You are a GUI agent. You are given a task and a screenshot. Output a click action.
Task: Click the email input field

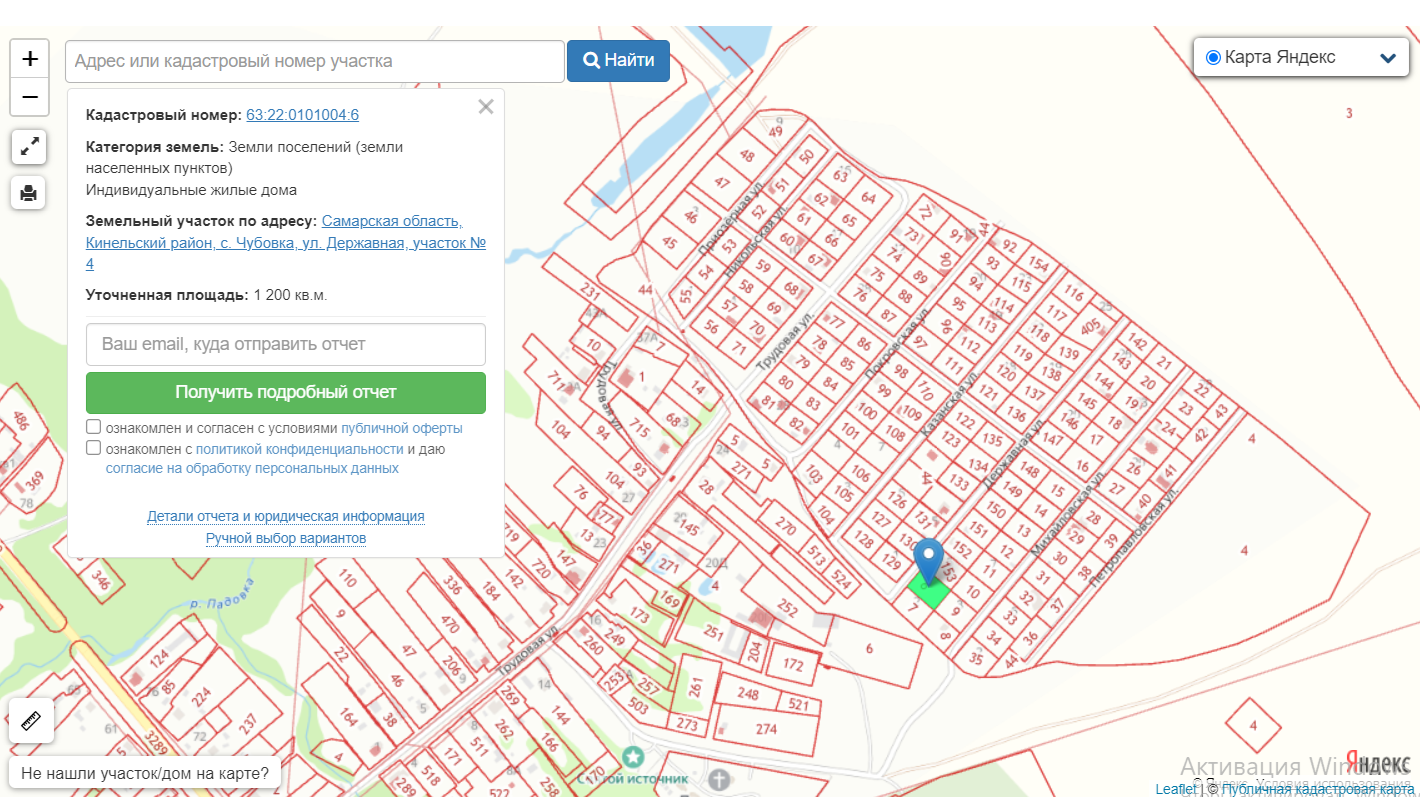pyautogui.click(x=286, y=344)
